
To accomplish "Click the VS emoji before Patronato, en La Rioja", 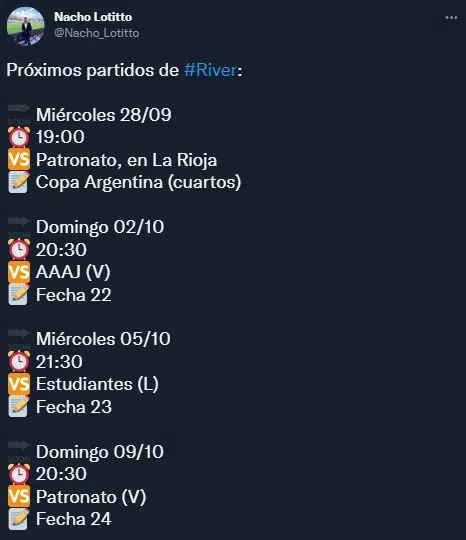I will (x=19, y=159).
